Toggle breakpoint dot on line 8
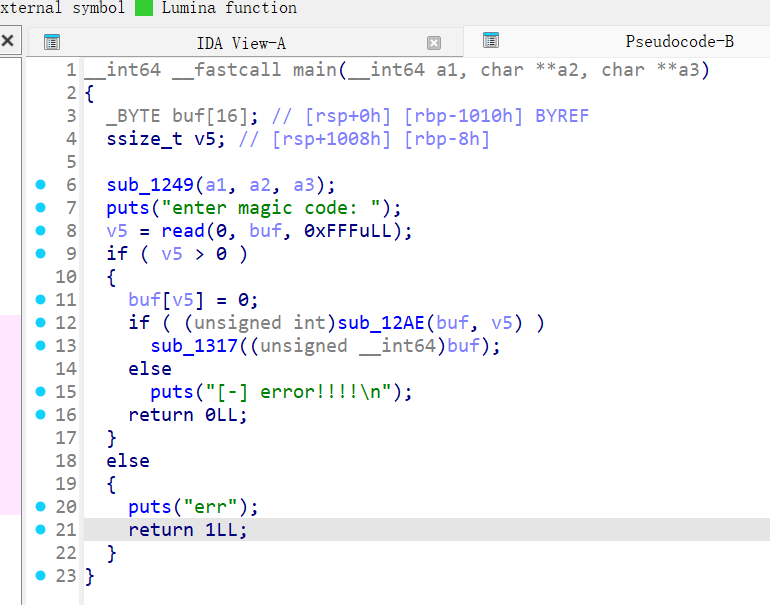 (40, 231)
